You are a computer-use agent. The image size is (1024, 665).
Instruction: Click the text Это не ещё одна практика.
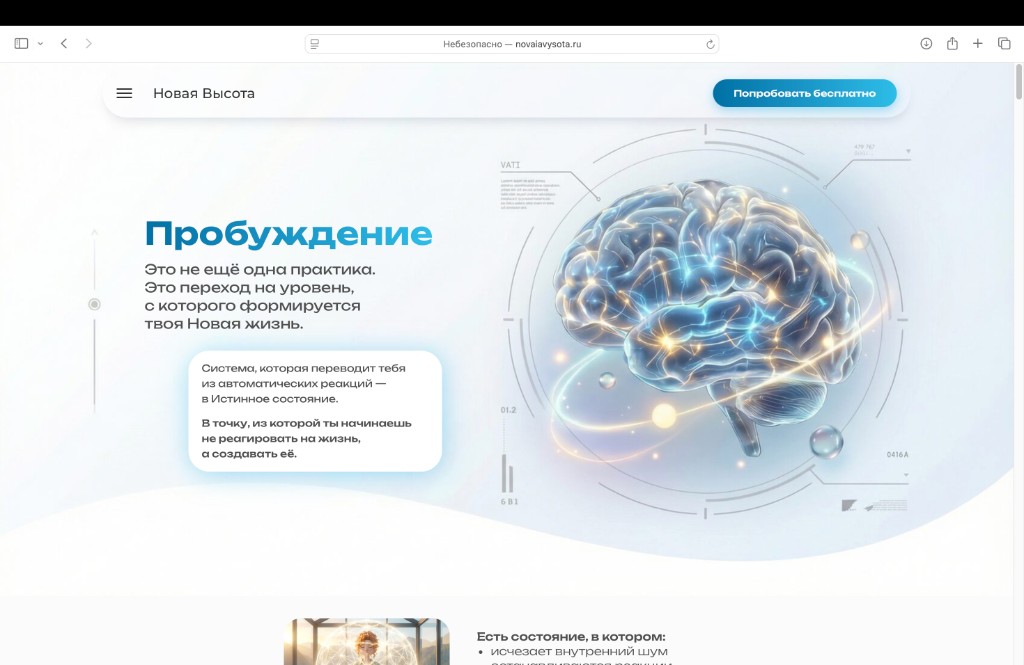pos(260,269)
